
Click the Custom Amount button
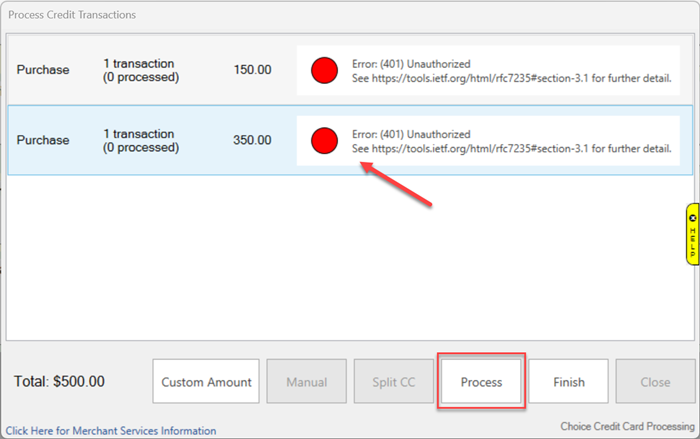pos(206,382)
